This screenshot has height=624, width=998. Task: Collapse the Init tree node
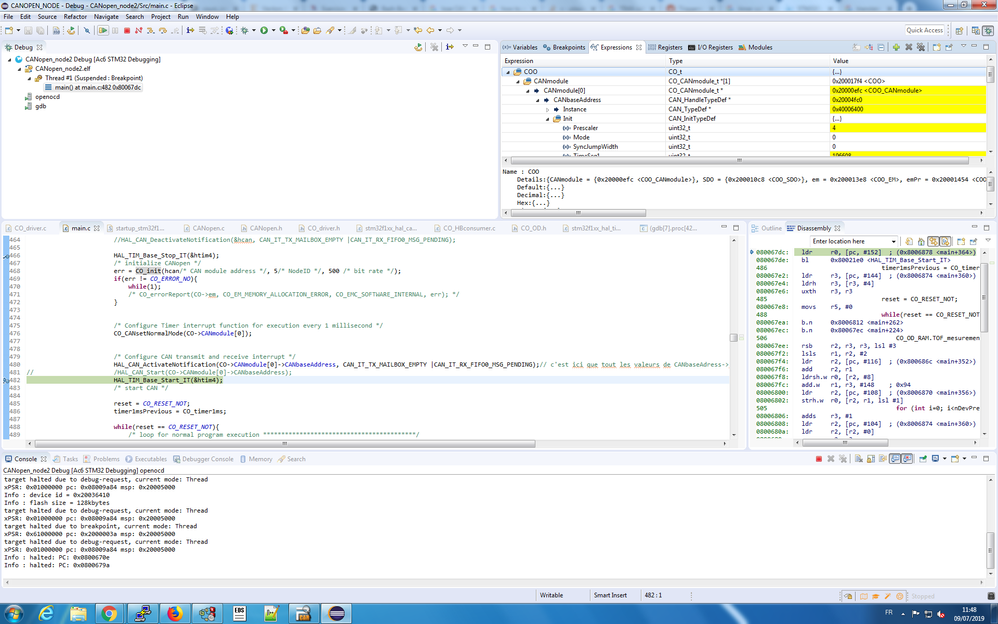(547, 118)
